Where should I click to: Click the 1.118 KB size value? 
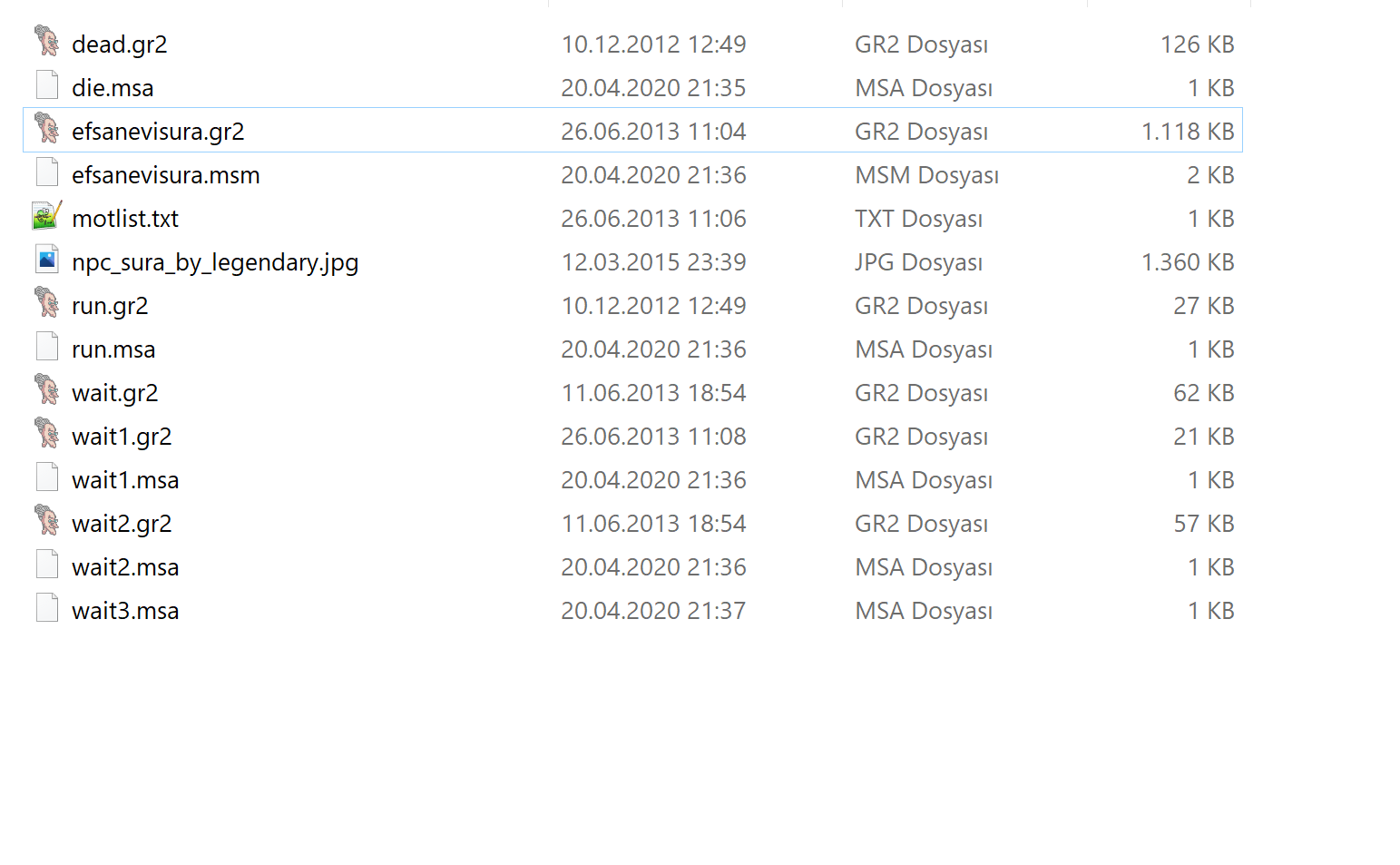1188,132
